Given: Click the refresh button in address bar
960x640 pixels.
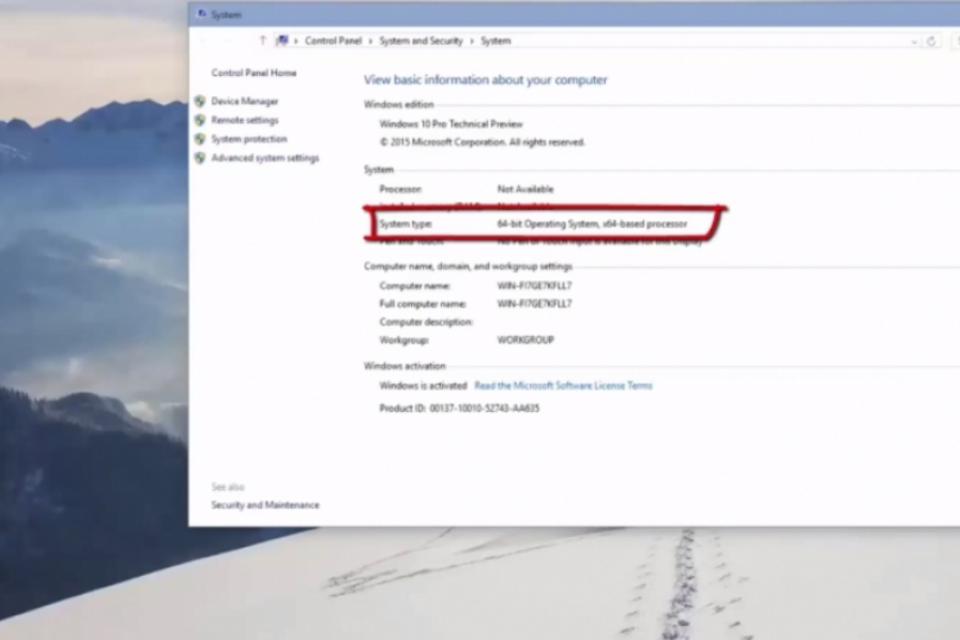Looking at the screenshot, I should (x=931, y=41).
